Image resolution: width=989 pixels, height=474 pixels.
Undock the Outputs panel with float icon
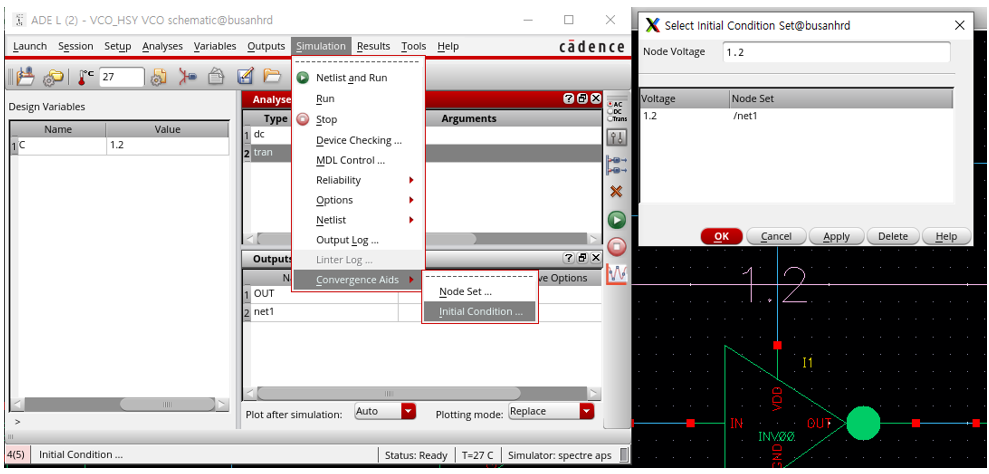coord(582,258)
